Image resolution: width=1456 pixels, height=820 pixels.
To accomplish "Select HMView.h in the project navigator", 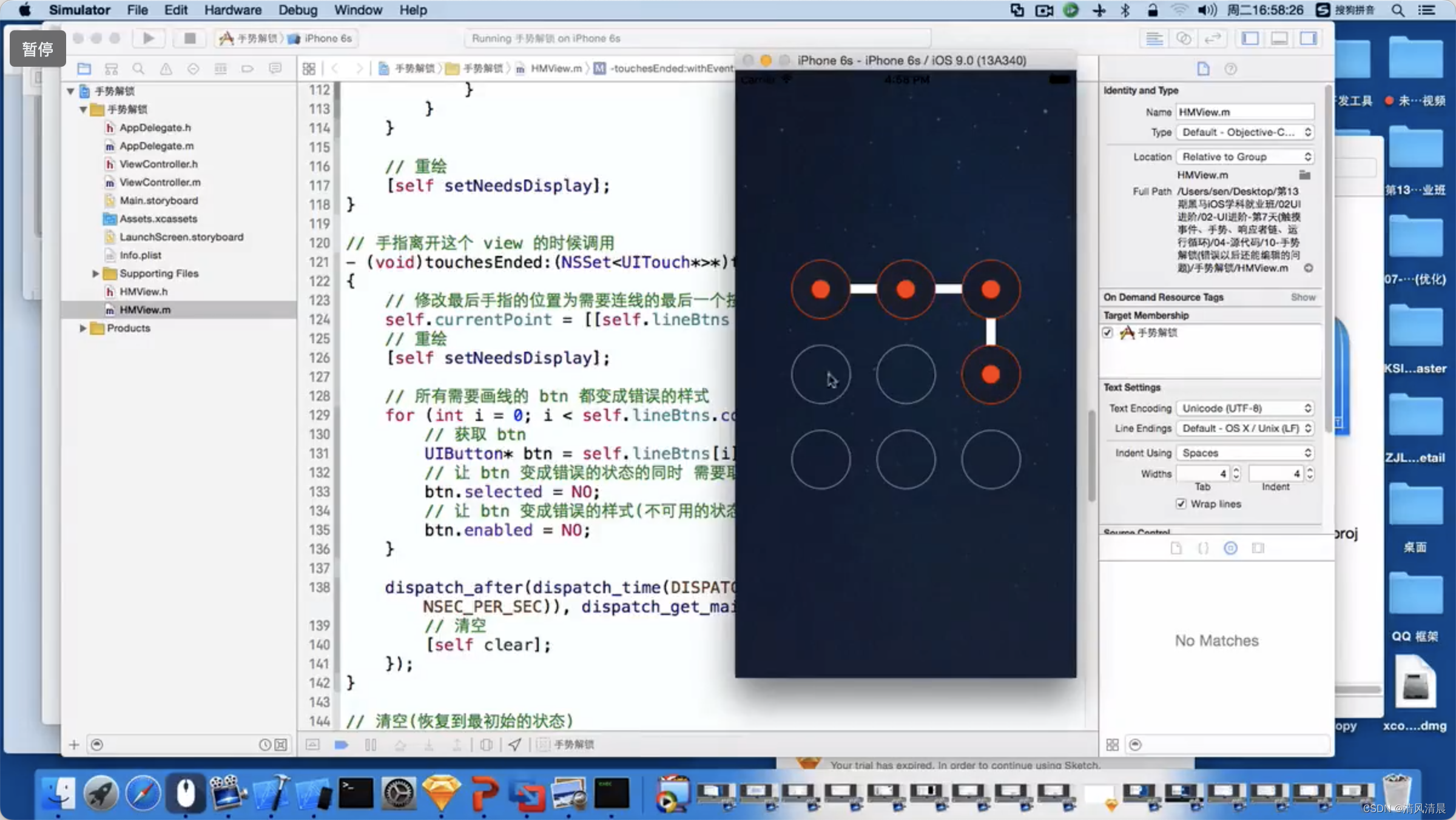I will click(x=143, y=292).
